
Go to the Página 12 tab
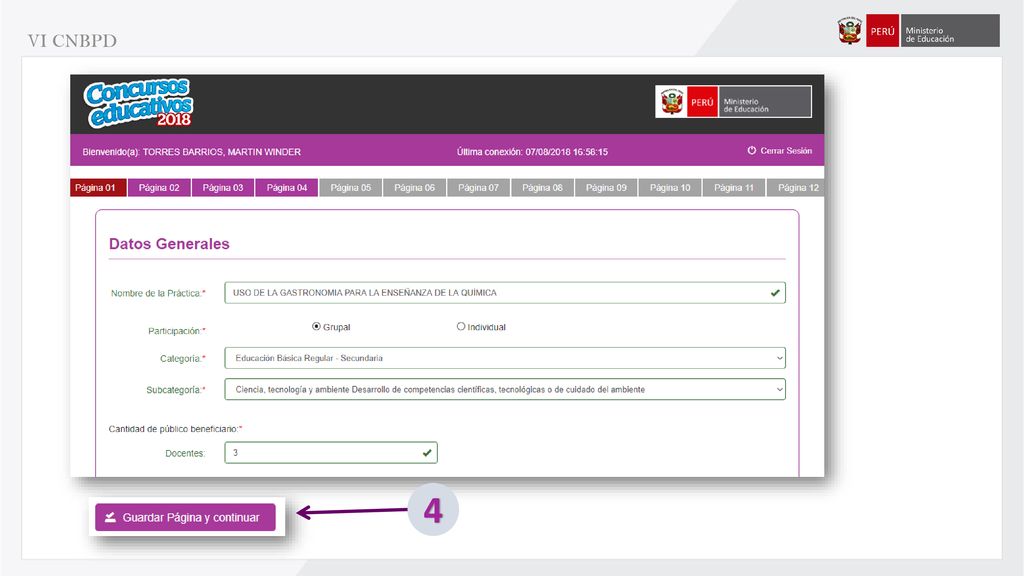coord(796,187)
